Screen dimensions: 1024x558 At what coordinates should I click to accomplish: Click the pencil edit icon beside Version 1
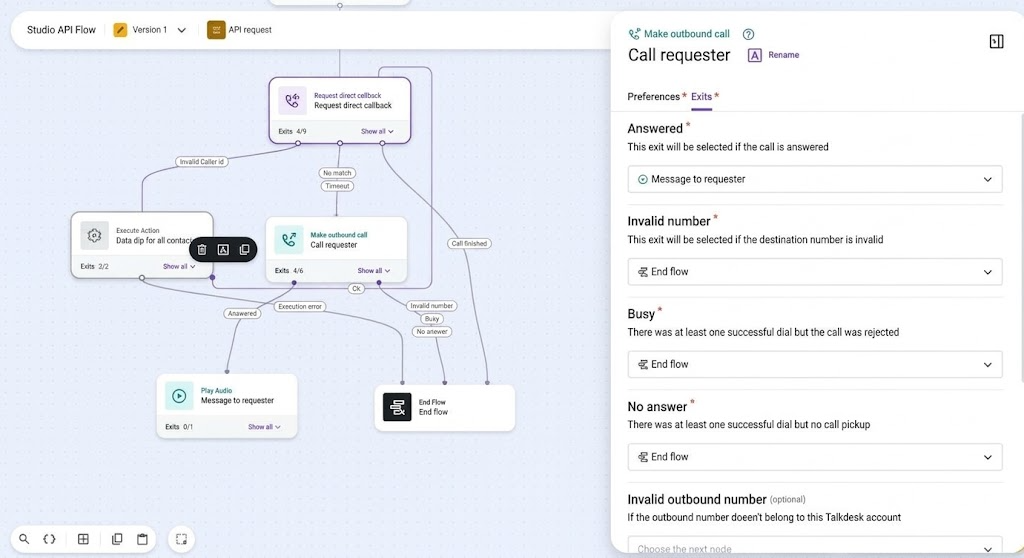click(x=120, y=30)
